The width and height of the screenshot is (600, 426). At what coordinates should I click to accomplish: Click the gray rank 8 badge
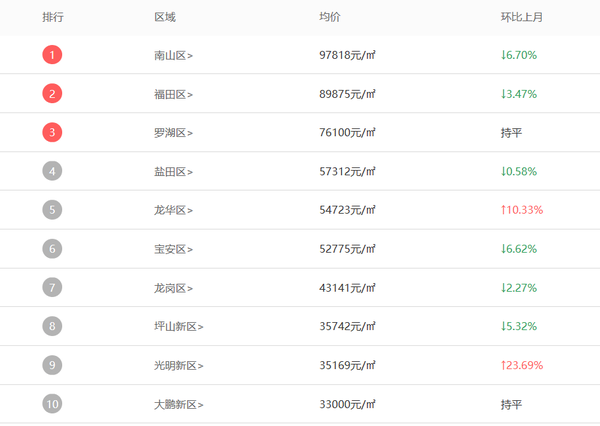click(x=52, y=326)
